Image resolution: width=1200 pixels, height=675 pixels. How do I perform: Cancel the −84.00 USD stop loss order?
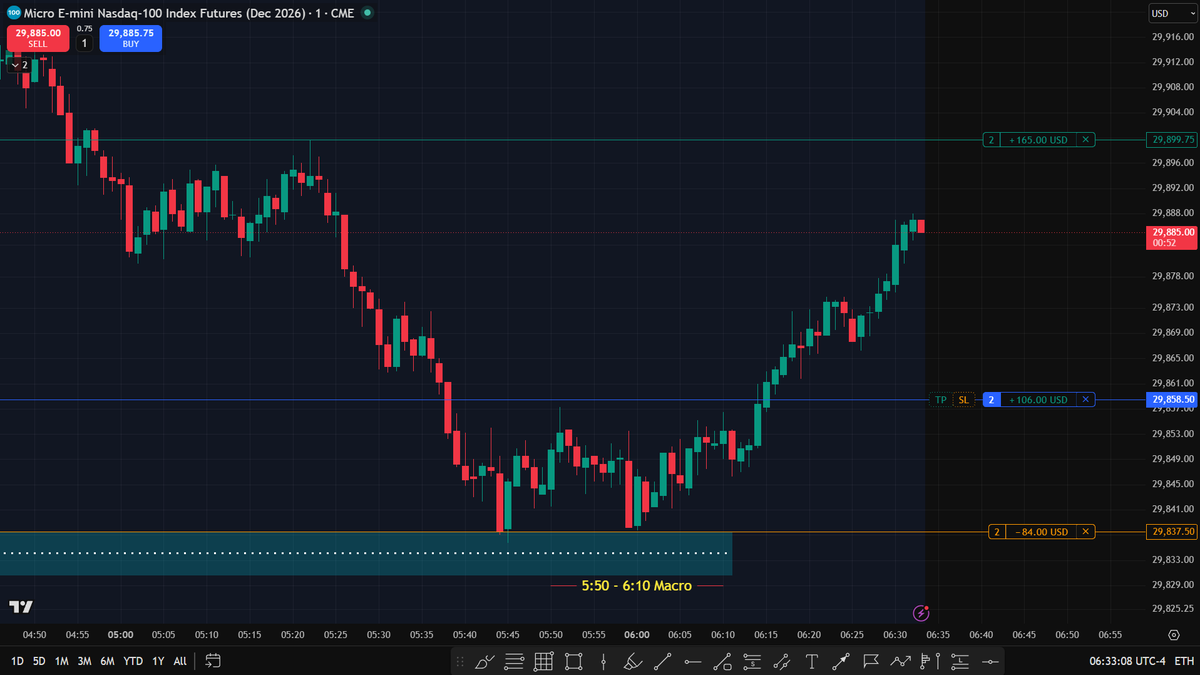pyautogui.click(x=1086, y=532)
